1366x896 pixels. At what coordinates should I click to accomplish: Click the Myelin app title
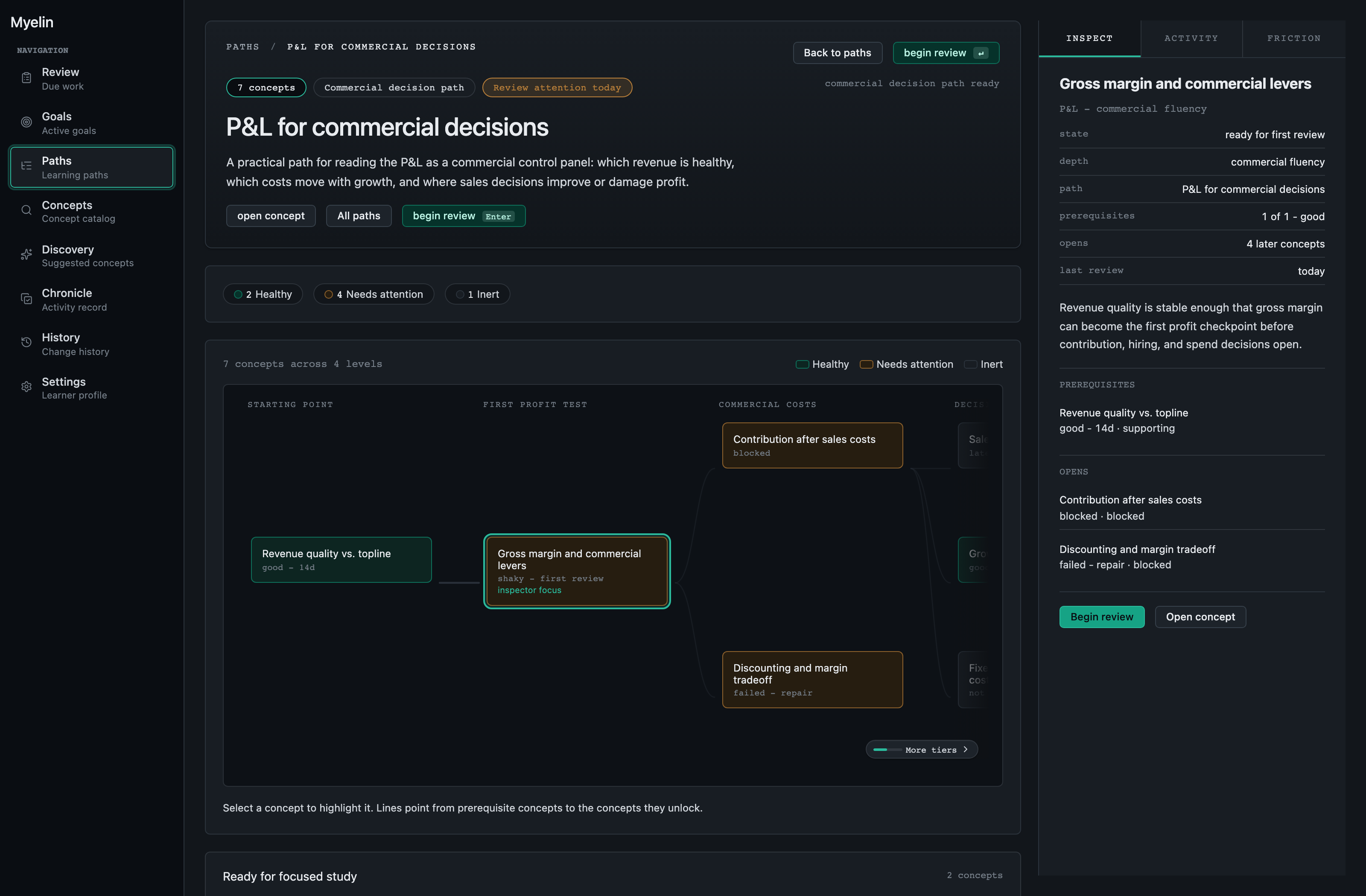coord(32,22)
